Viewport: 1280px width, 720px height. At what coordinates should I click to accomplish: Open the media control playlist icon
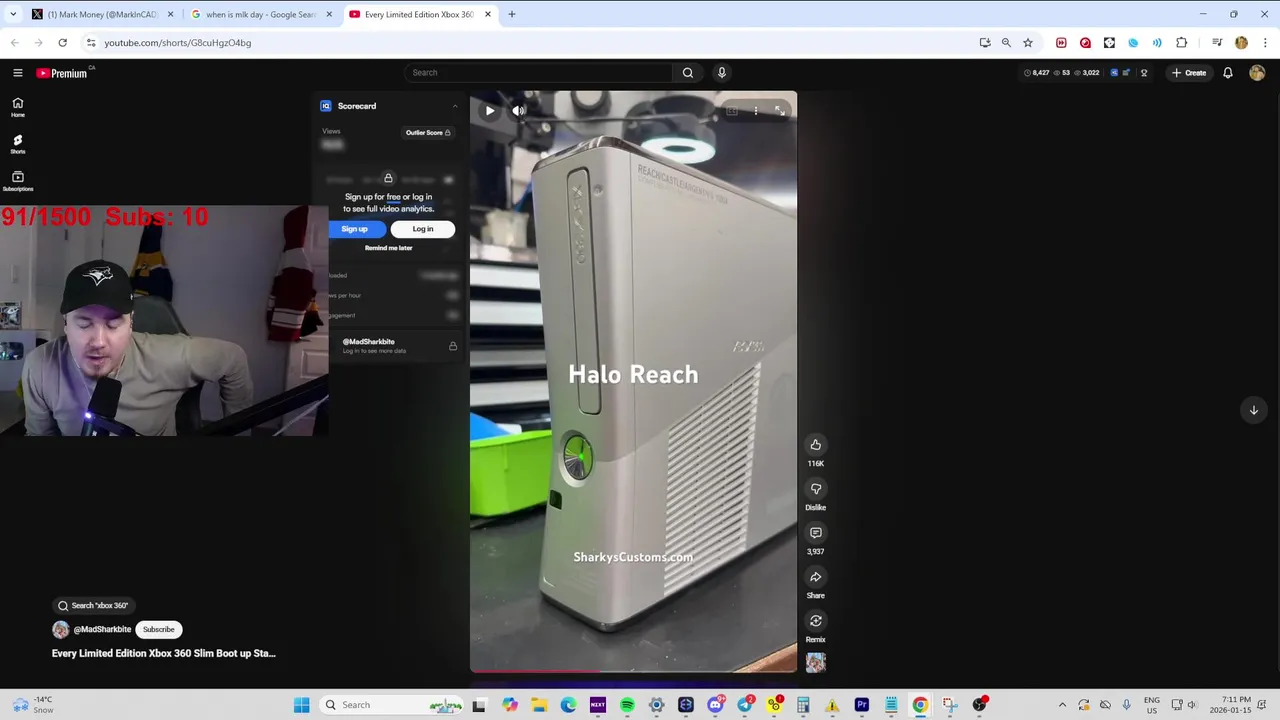[1217, 43]
